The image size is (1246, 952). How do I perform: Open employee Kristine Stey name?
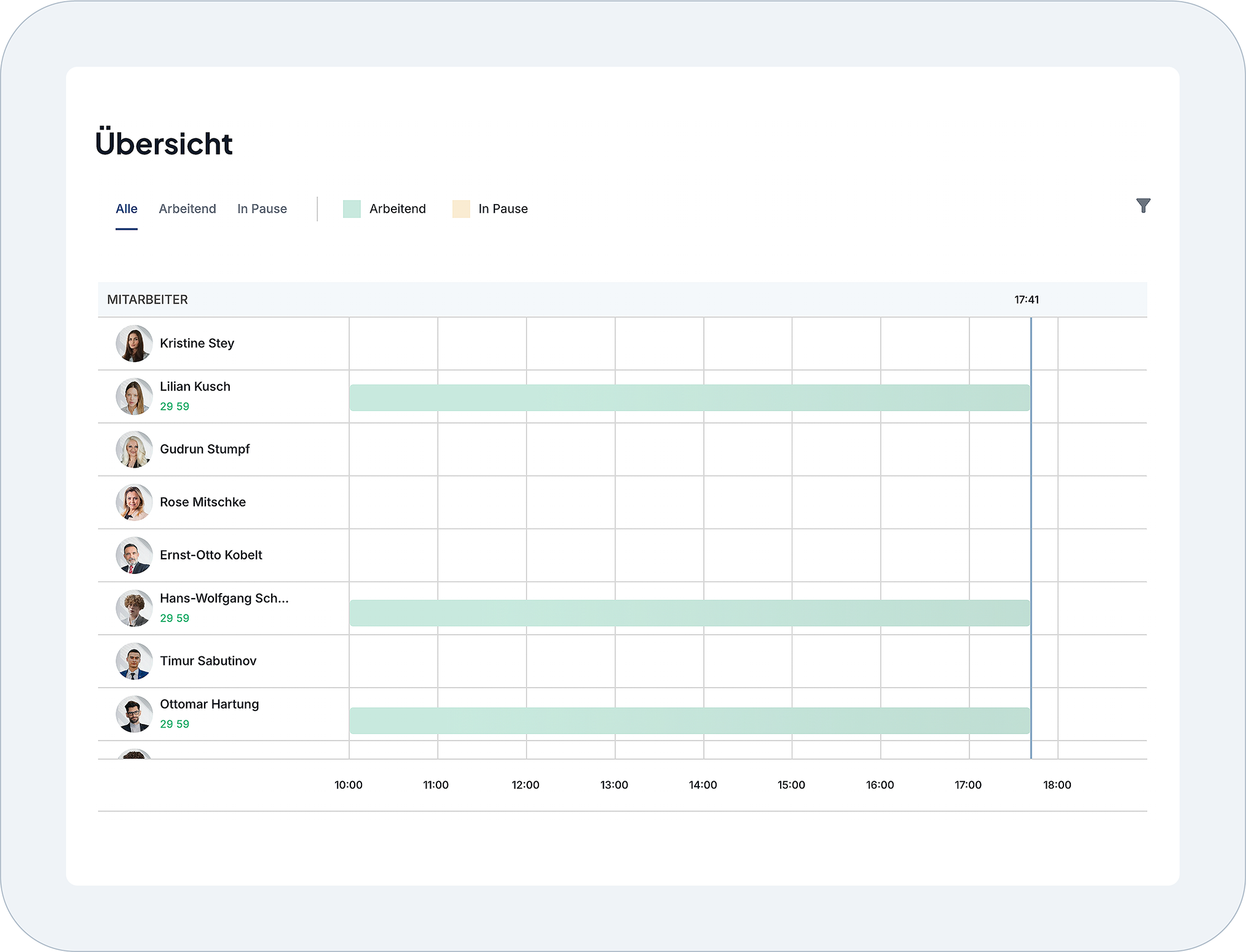pos(197,344)
